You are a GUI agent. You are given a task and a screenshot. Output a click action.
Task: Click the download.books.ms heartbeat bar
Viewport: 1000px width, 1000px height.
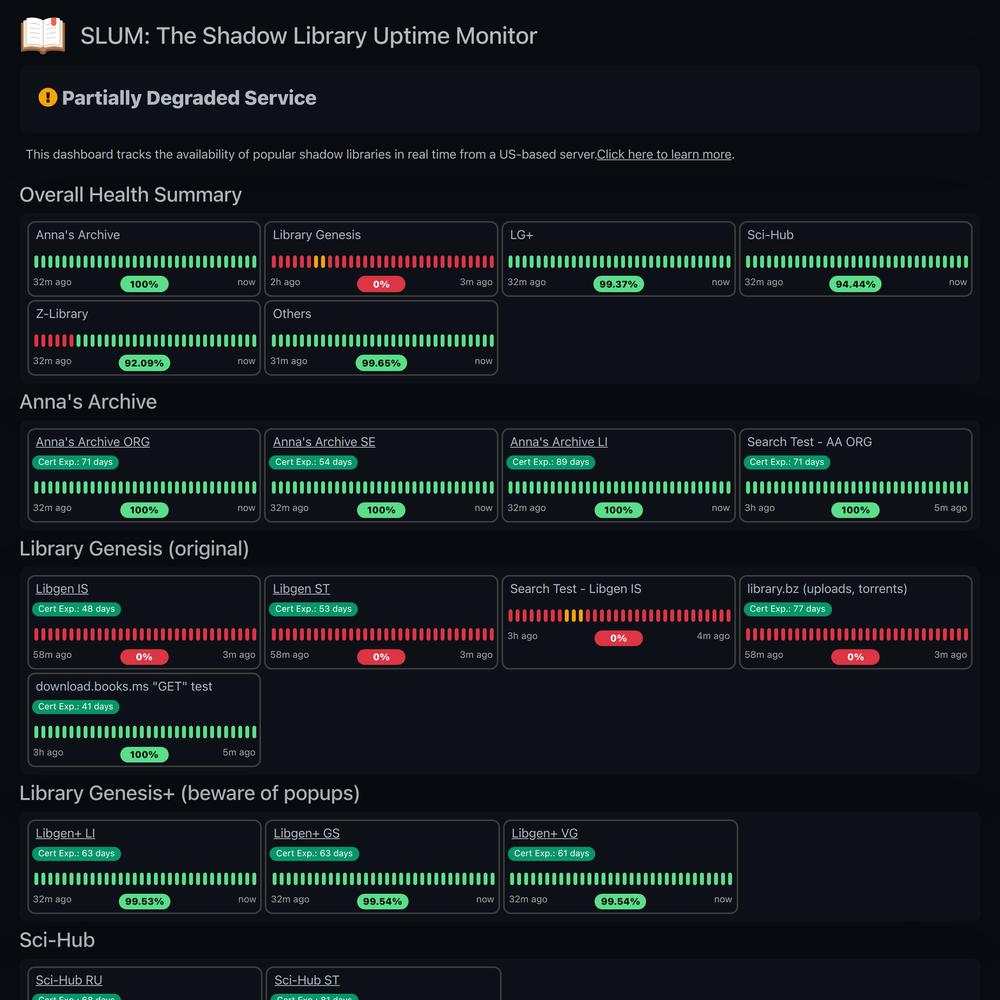coord(145,732)
